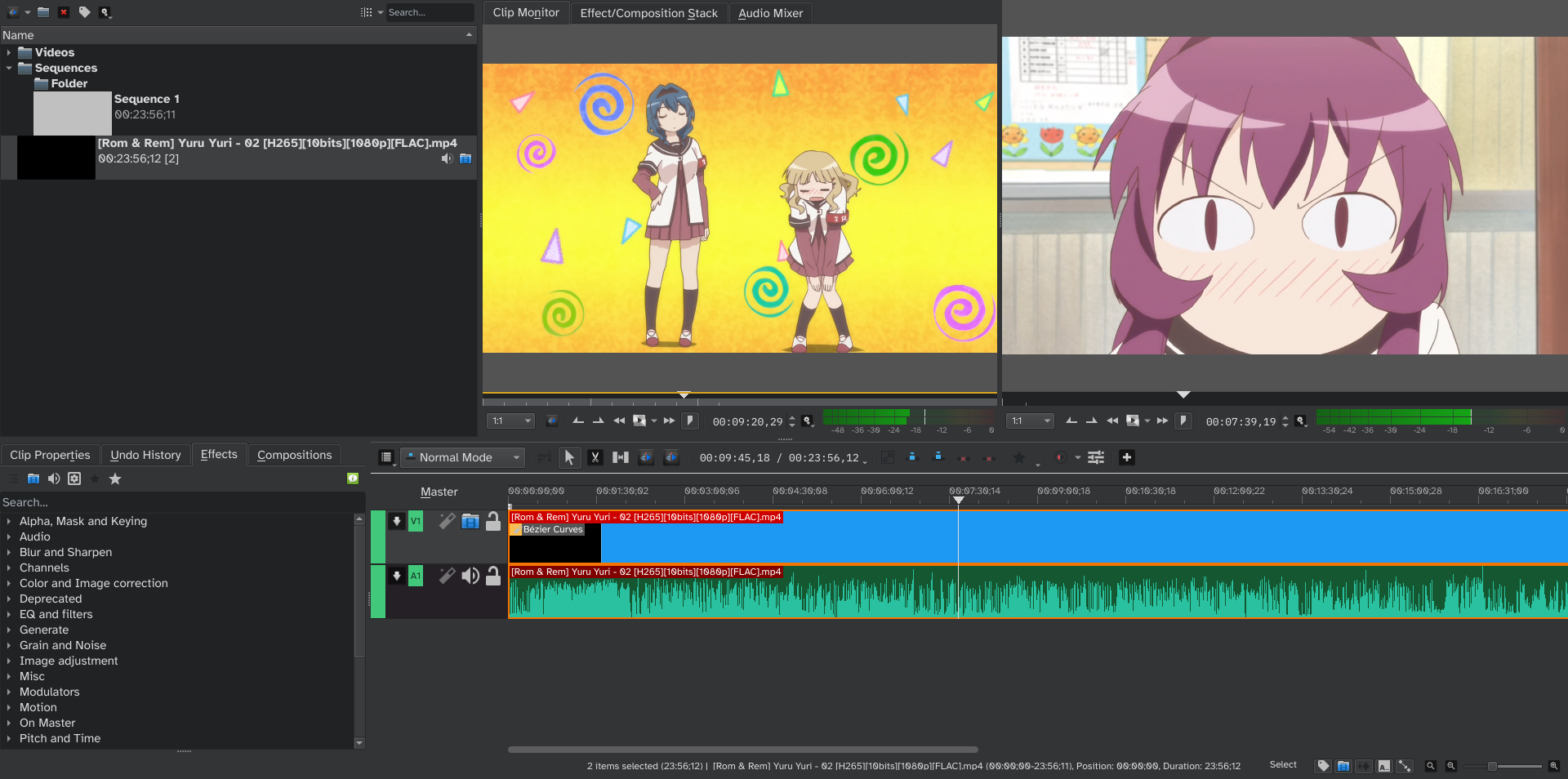Click the plus button at timeline toolbar end
The width and height of the screenshot is (1568, 779).
(x=1126, y=457)
